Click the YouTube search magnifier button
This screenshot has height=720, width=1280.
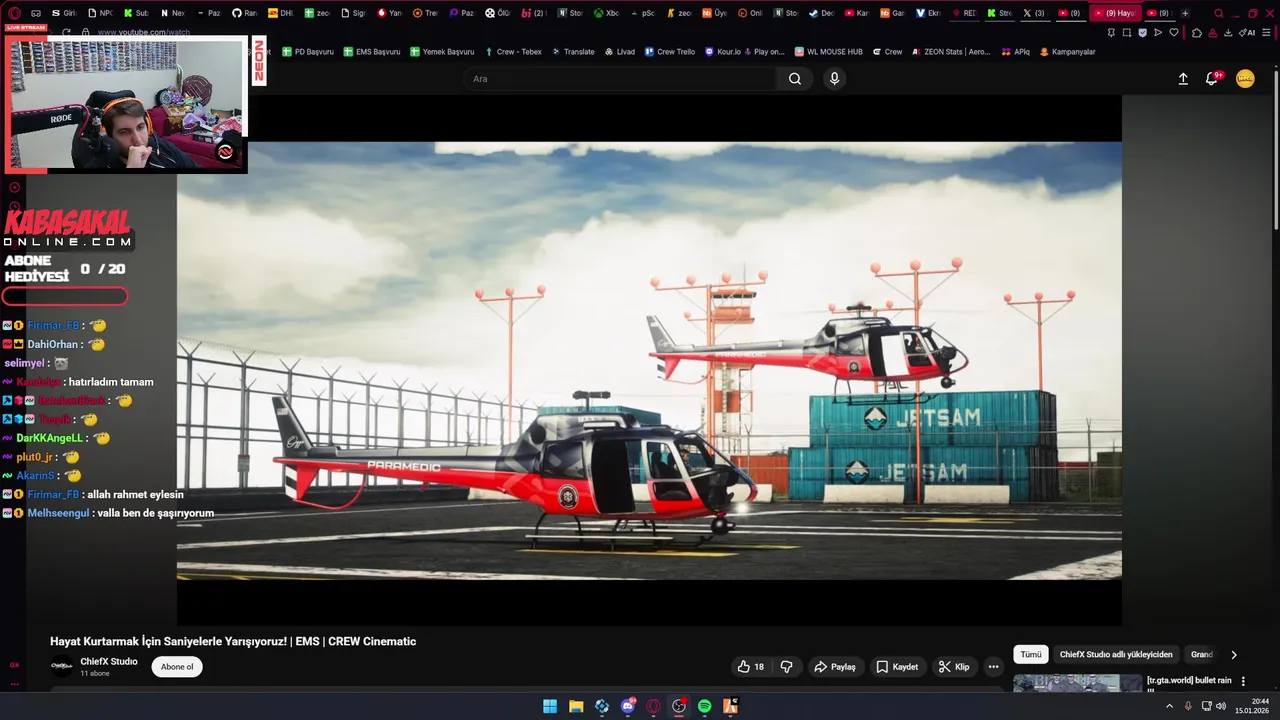(795, 79)
